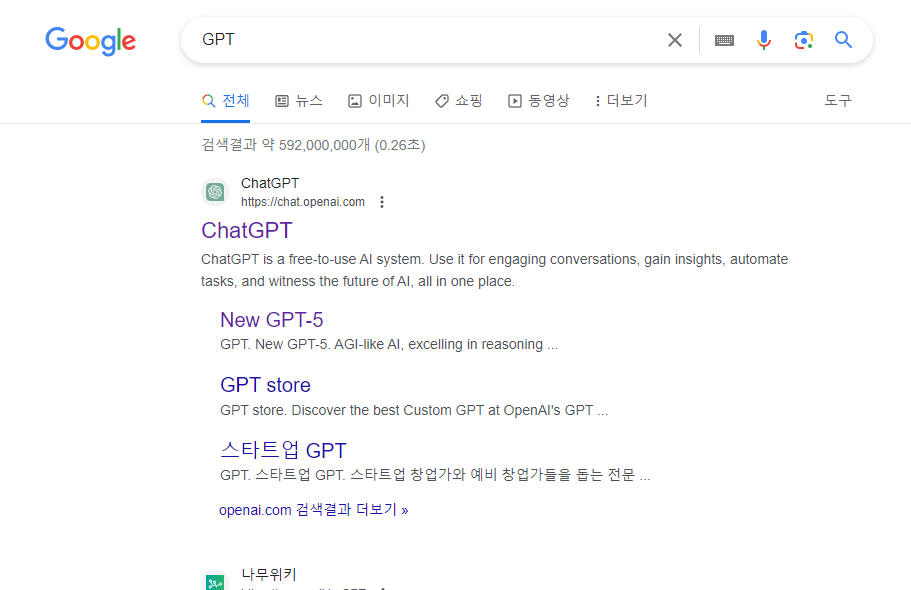
Task: Open the on-screen keyboard input tool
Action: point(724,40)
